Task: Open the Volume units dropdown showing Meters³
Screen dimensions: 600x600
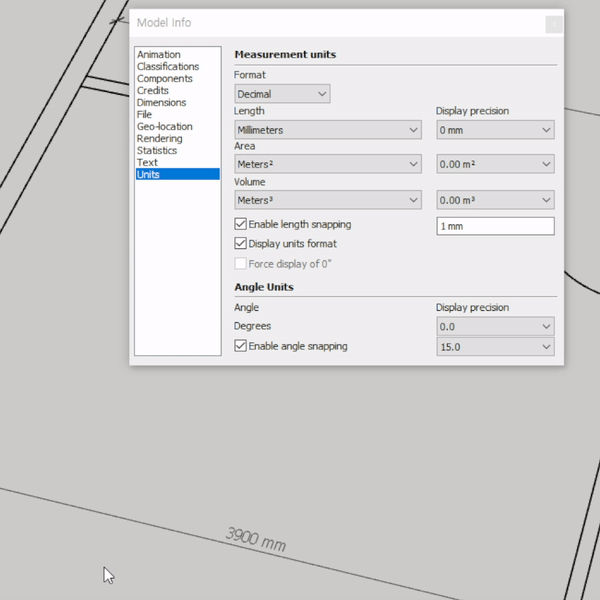Action: [328, 200]
